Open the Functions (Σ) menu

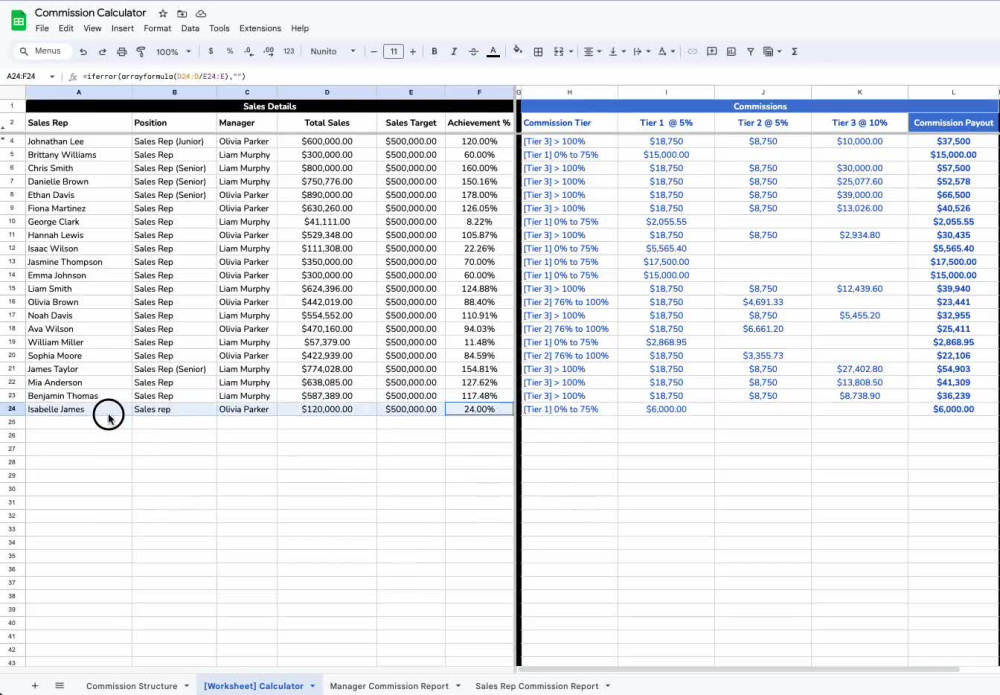(x=794, y=51)
